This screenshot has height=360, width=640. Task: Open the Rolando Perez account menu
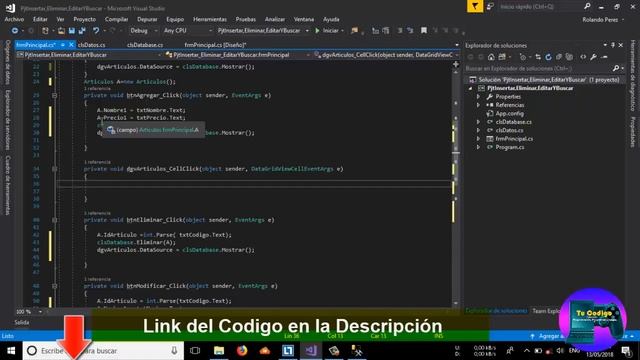pos(603,20)
